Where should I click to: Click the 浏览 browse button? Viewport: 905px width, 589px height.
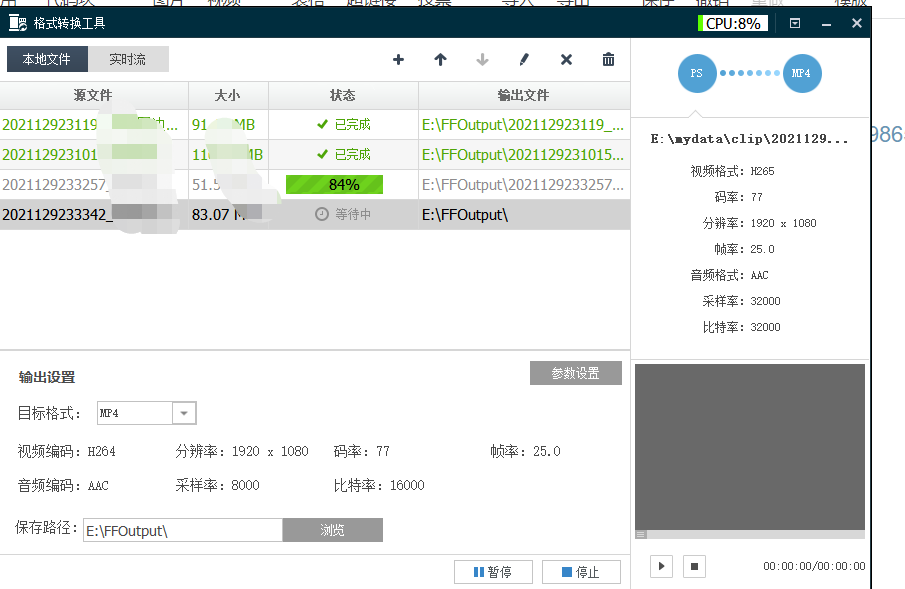[x=332, y=530]
